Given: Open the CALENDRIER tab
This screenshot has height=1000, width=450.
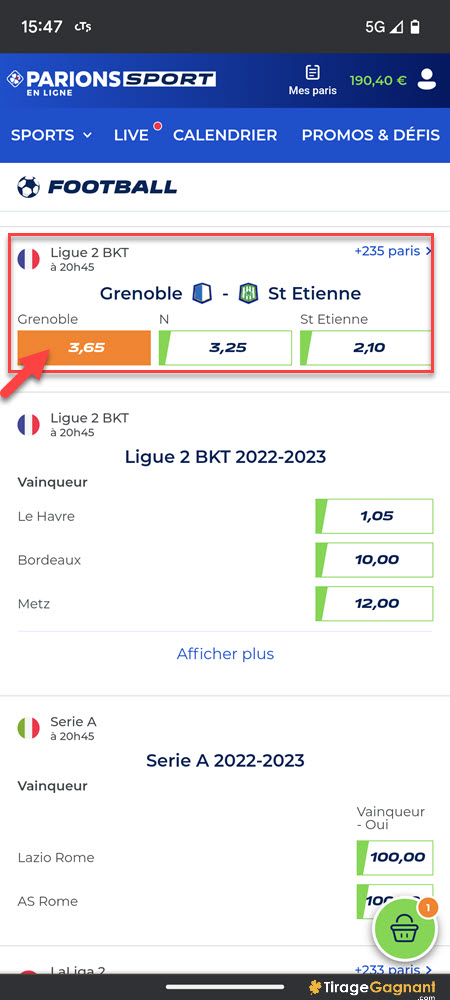Looking at the screenshot, I should point(225,135).
